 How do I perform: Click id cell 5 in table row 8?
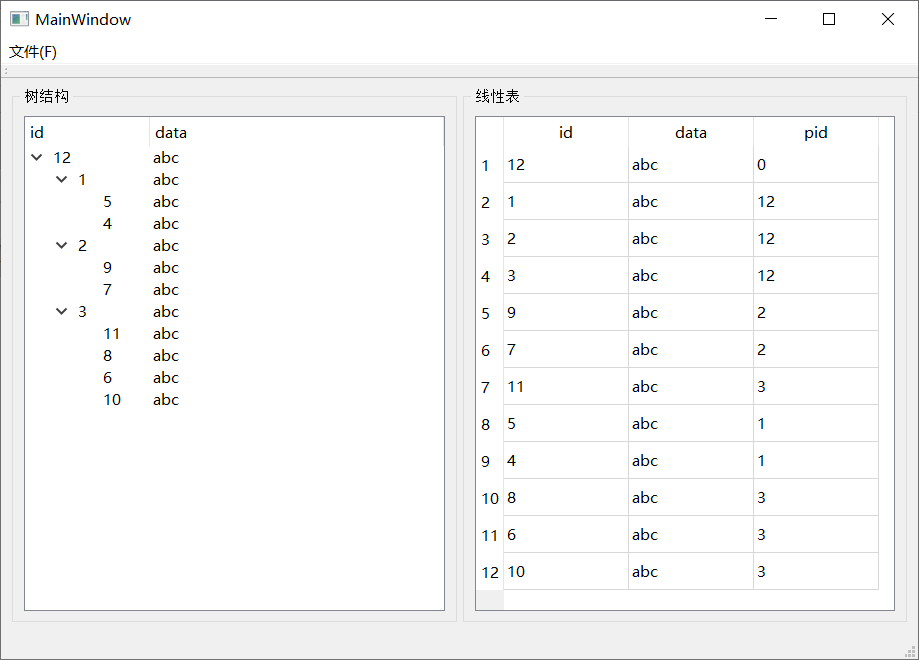[566, 423]
